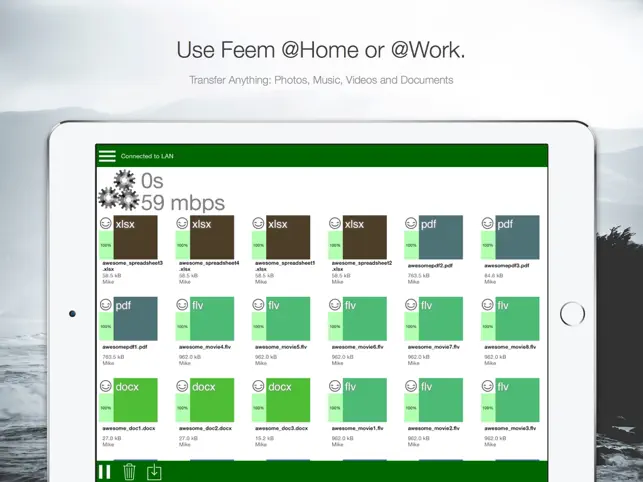Click smiley icon on awesome_movie4.flv tile
The width and height of the screenshot is (643, 482).
[x=182, y=305]
